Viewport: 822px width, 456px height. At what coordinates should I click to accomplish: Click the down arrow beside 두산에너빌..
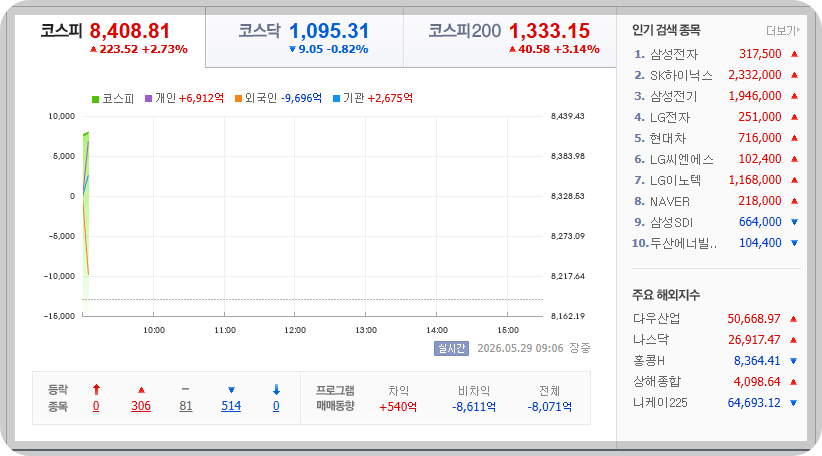point(794,243)
